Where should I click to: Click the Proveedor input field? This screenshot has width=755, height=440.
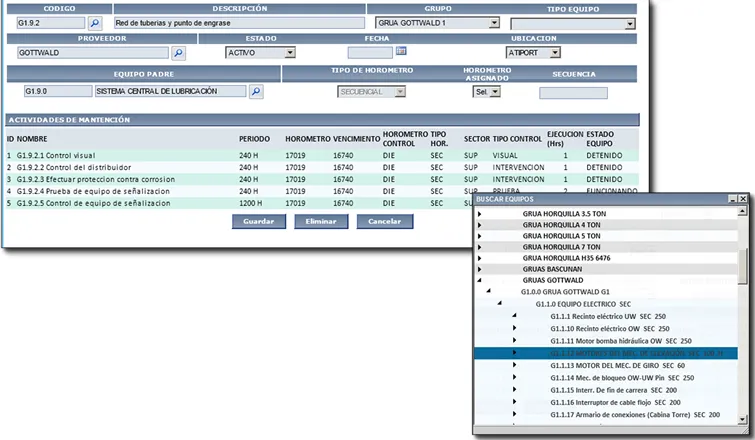[93, 52]
